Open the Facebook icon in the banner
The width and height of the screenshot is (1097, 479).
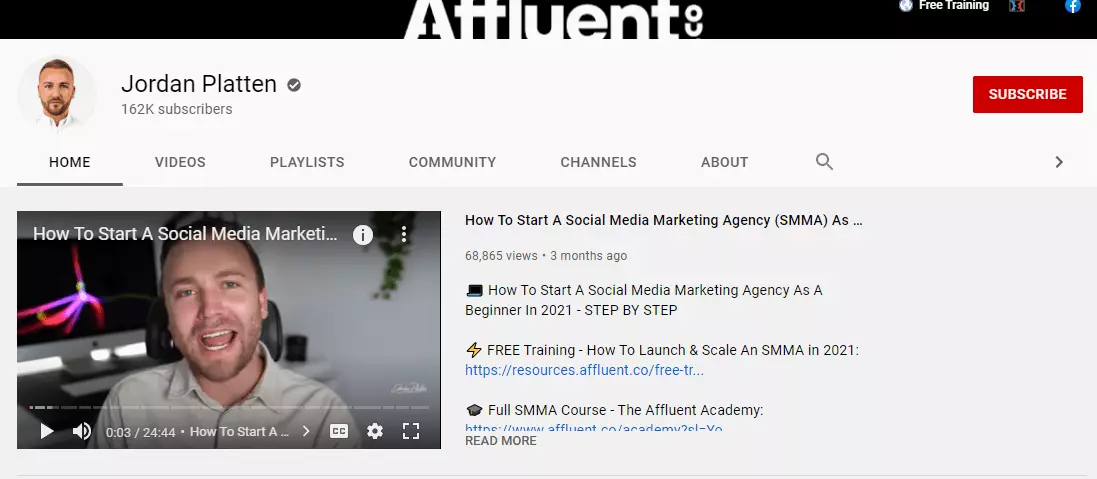1073,6
